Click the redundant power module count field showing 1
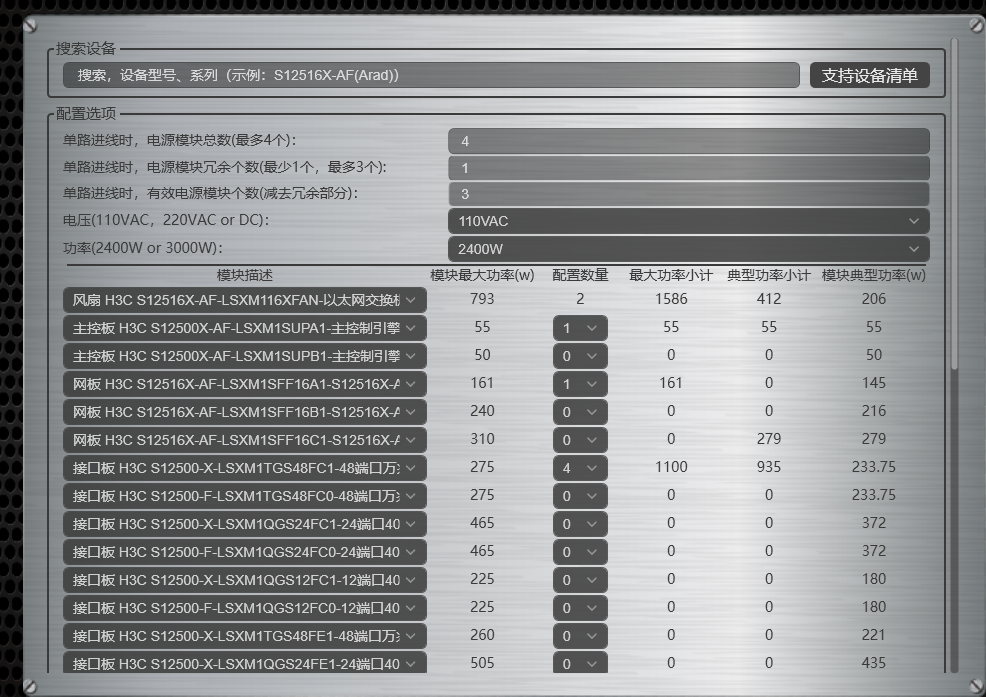 (689, 168)
